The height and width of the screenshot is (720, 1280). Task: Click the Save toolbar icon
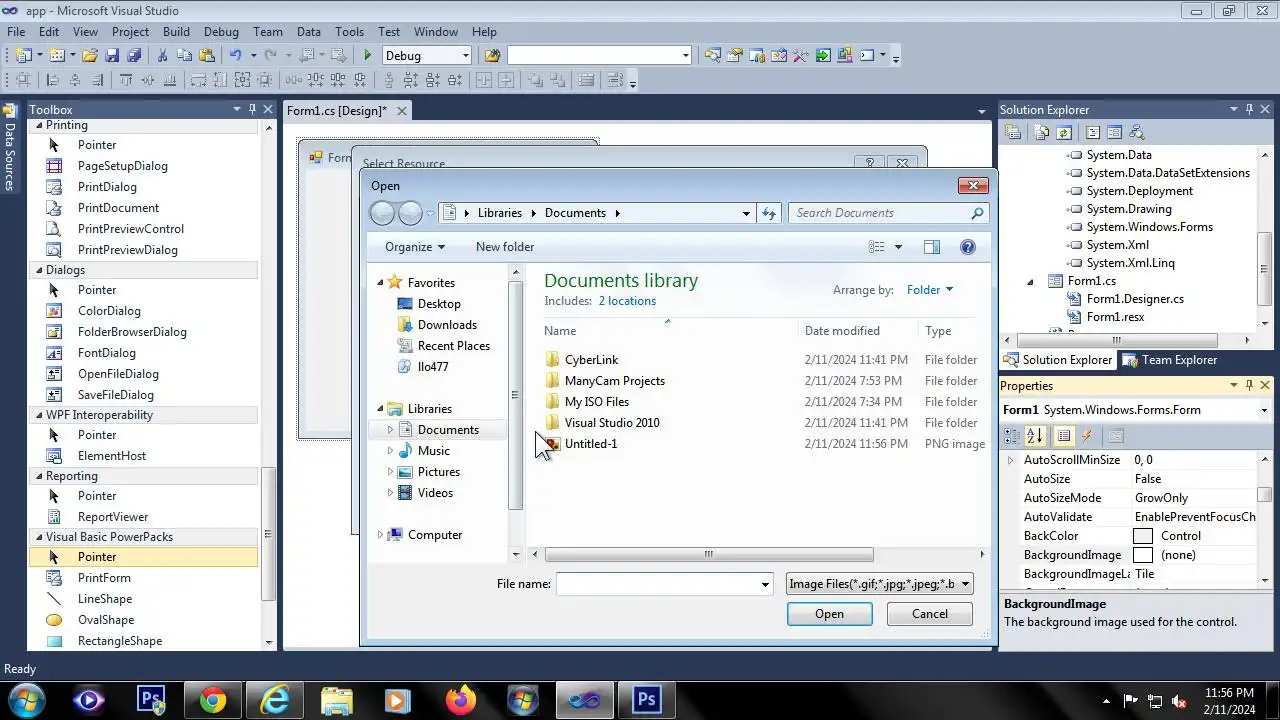113,56
